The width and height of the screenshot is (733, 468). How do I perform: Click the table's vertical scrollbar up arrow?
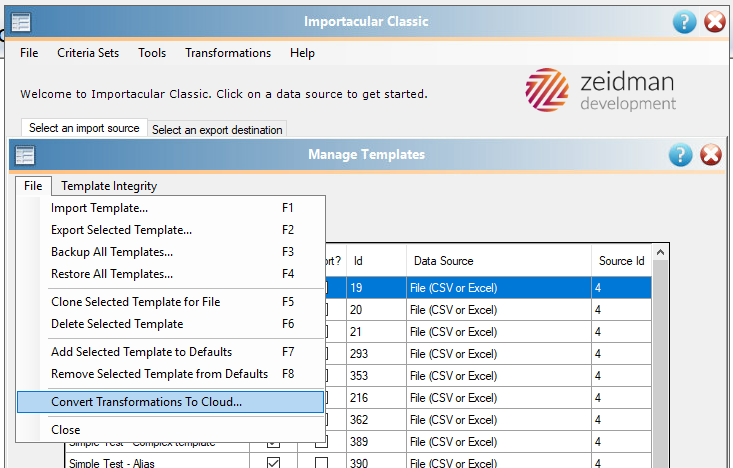(x=660, y=251)
